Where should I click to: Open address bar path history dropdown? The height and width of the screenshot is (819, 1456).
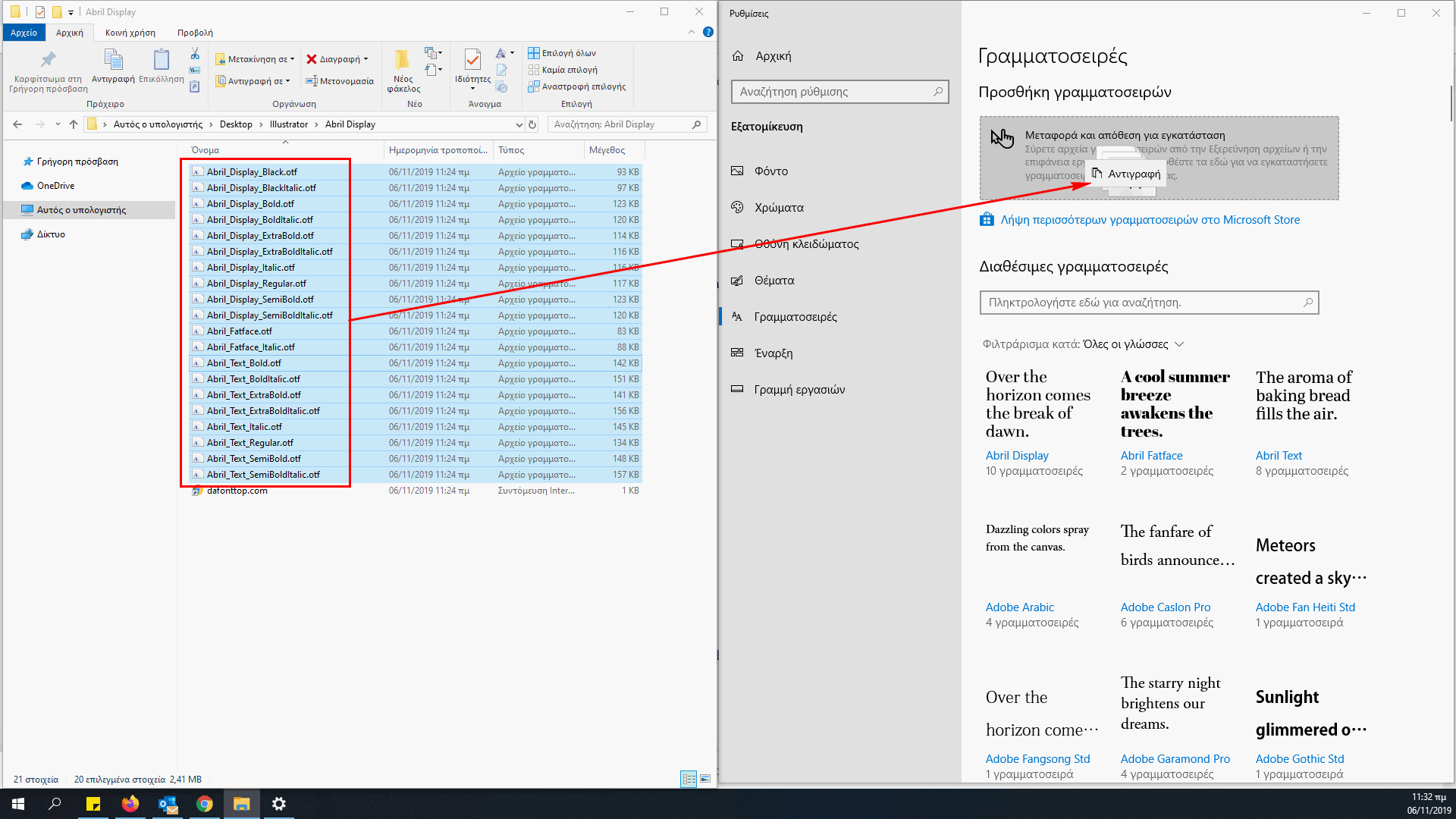pyautogui.click(x=519, y=124)
